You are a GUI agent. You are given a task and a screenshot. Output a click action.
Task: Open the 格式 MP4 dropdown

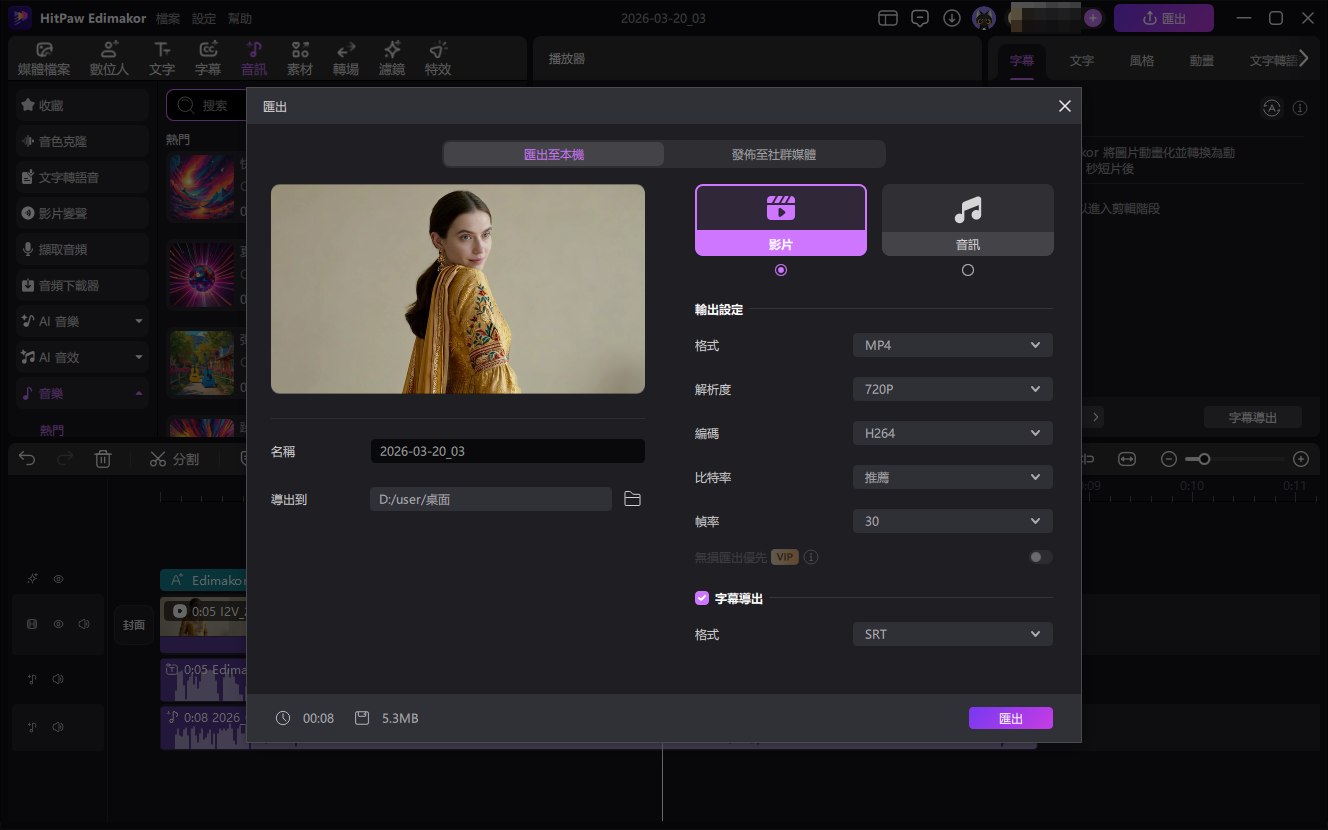point(951,344)
